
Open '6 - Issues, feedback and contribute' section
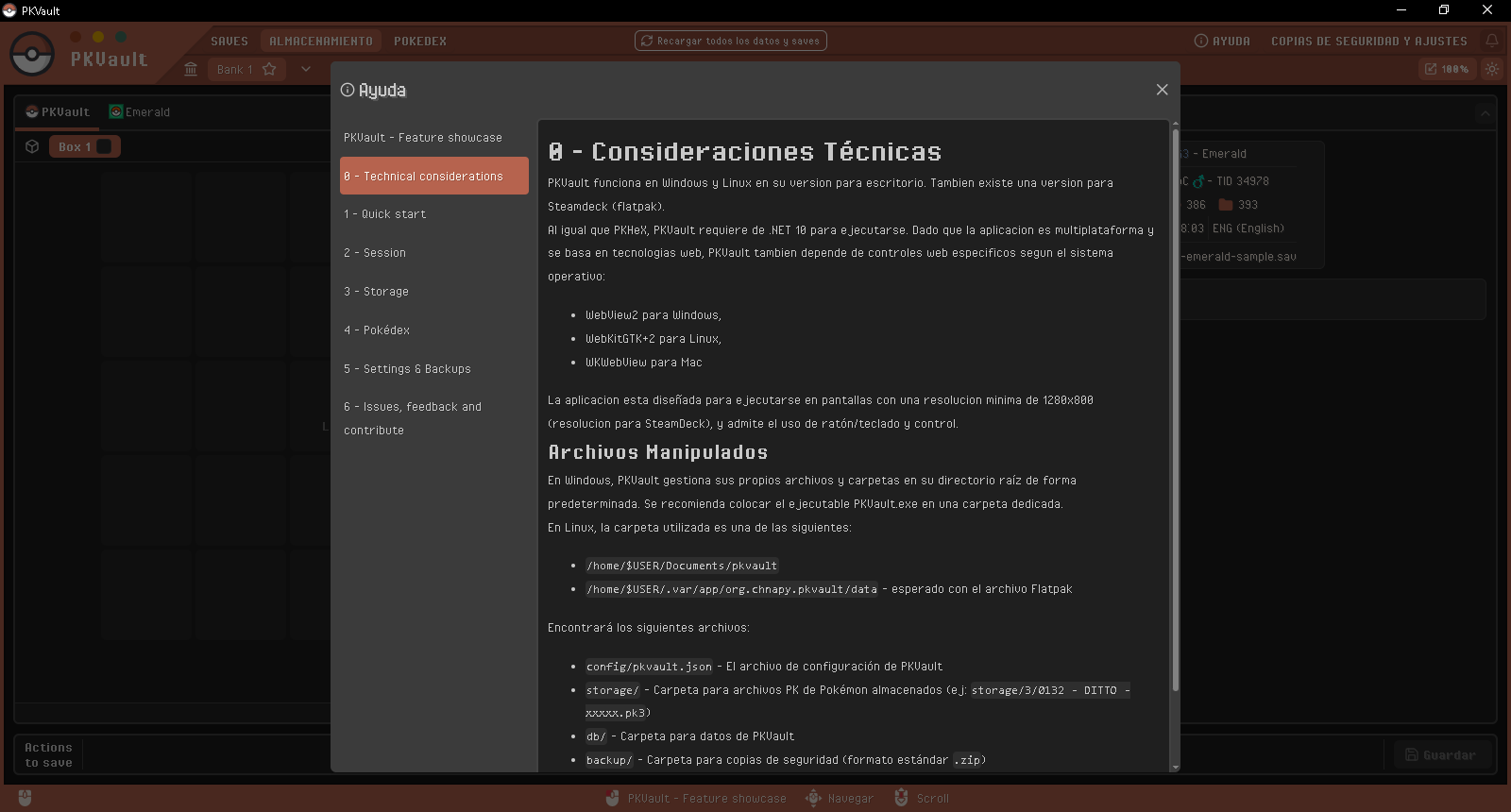tap(434, 418)
